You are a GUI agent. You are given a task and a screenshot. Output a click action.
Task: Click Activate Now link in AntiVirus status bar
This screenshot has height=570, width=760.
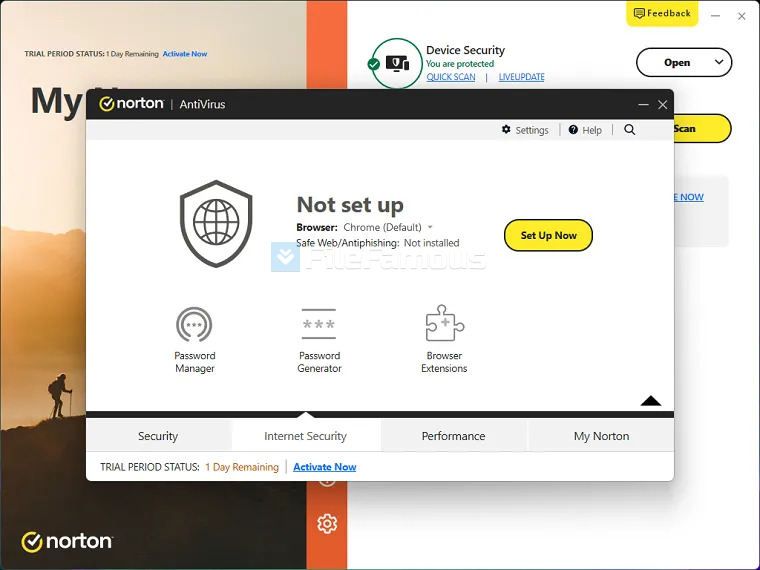click(325, 467)
